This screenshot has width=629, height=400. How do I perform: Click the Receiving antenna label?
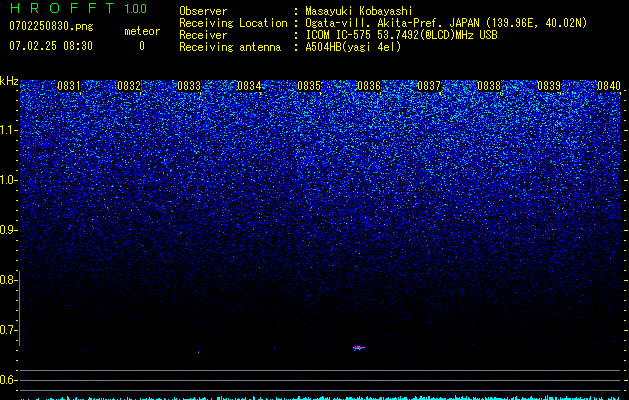click(230, 47)
